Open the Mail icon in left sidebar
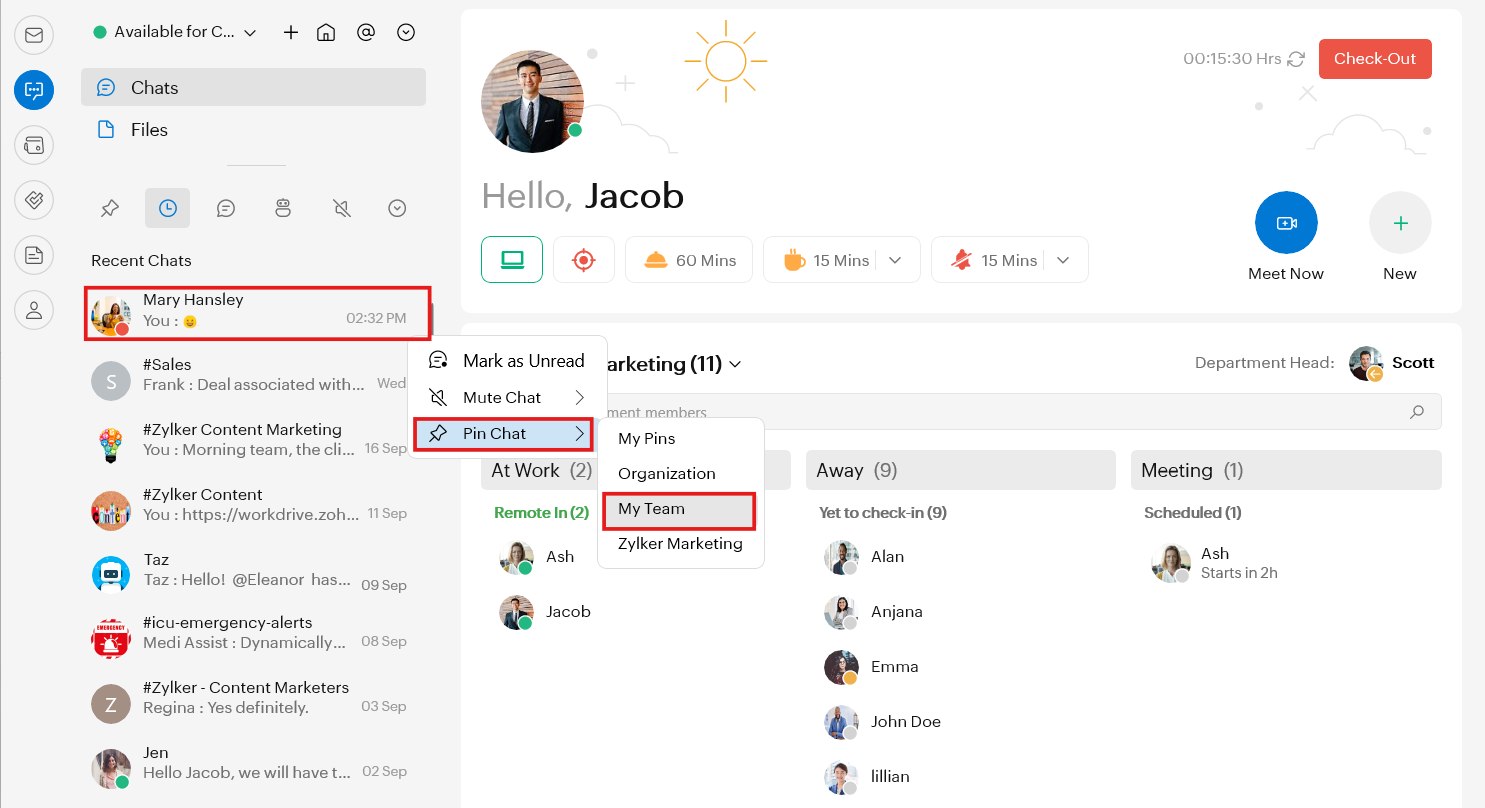The width and height of the screenshot is (1485, 808). pyautogui.click(x=34, y=36)
